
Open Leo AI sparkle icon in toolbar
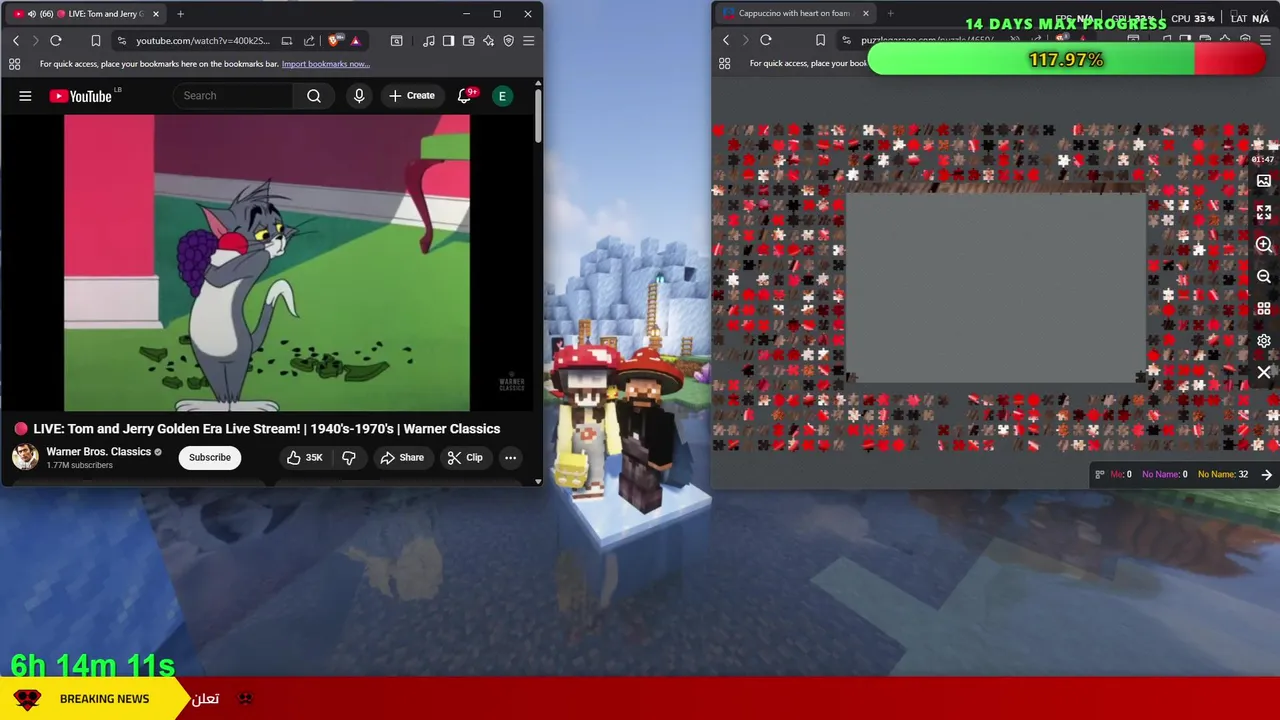[x=488, y=41]
